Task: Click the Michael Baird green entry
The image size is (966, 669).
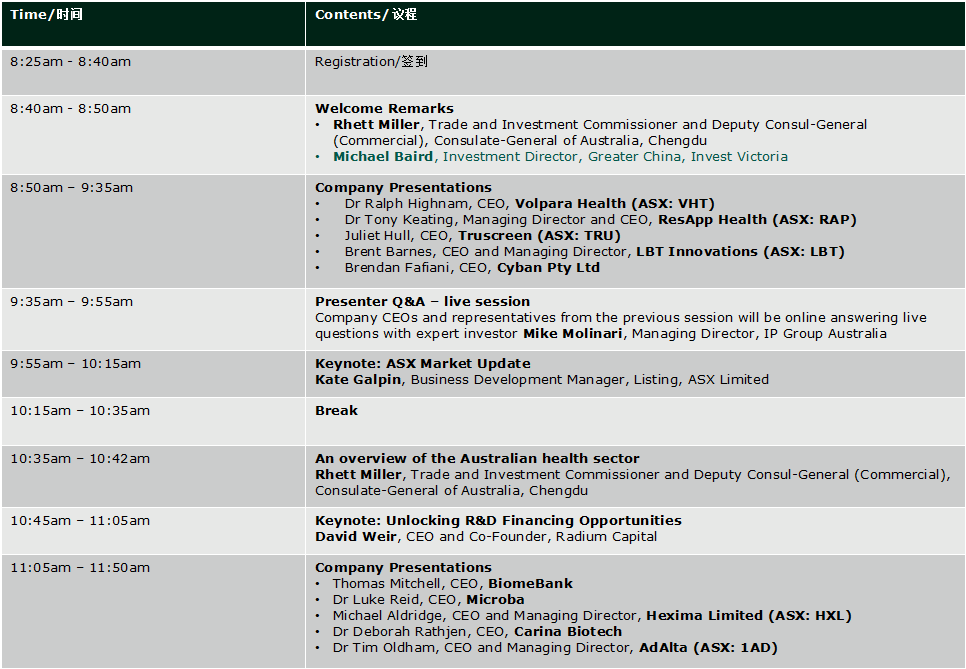Action: click(560, 156)
